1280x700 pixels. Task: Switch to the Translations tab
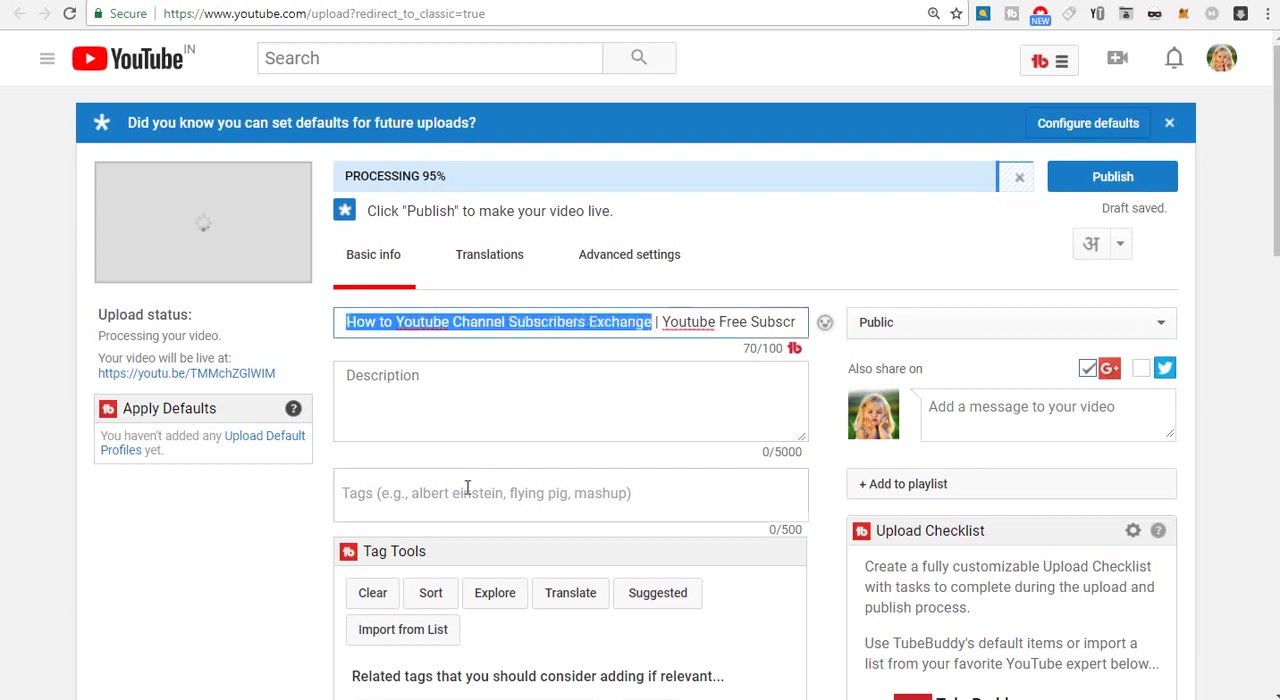click(x=489, y=255)
